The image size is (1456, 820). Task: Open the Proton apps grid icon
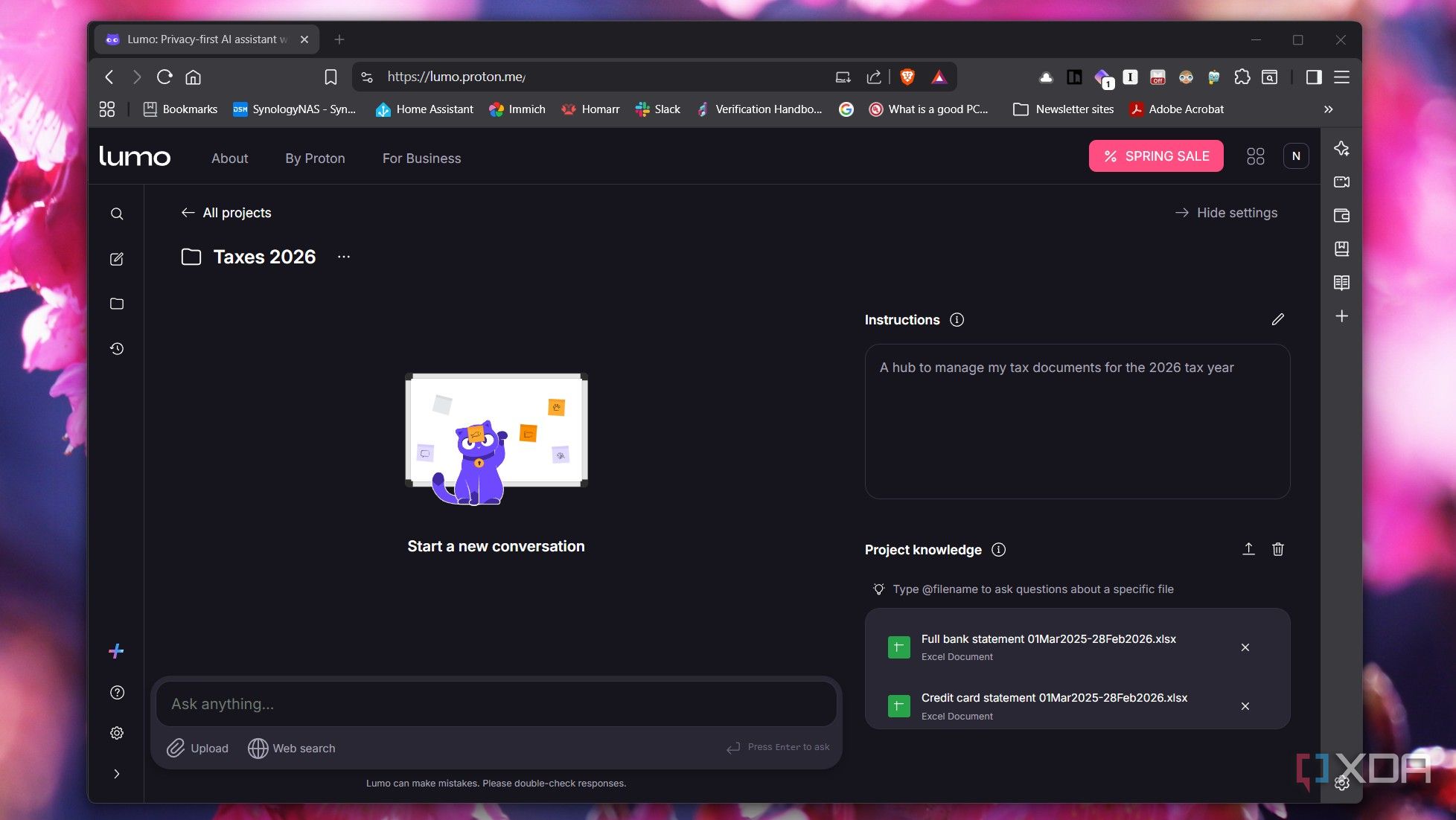click(1256, 156)
